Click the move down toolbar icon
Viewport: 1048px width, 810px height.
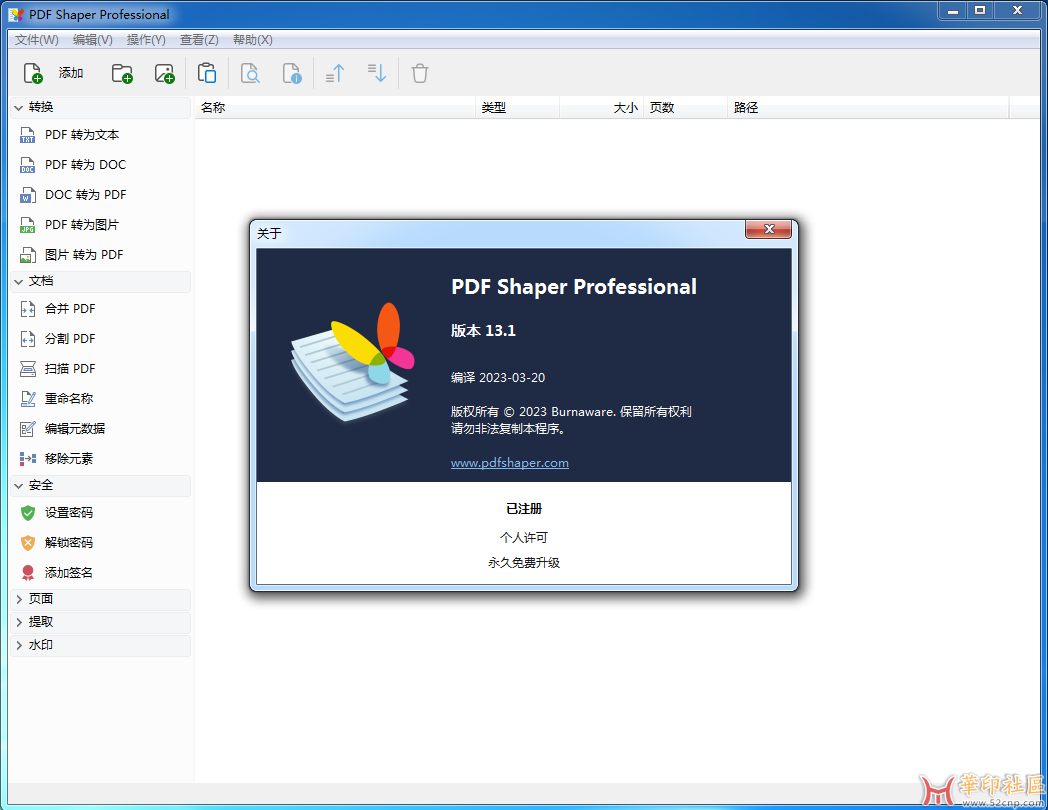tap(377, 73)
